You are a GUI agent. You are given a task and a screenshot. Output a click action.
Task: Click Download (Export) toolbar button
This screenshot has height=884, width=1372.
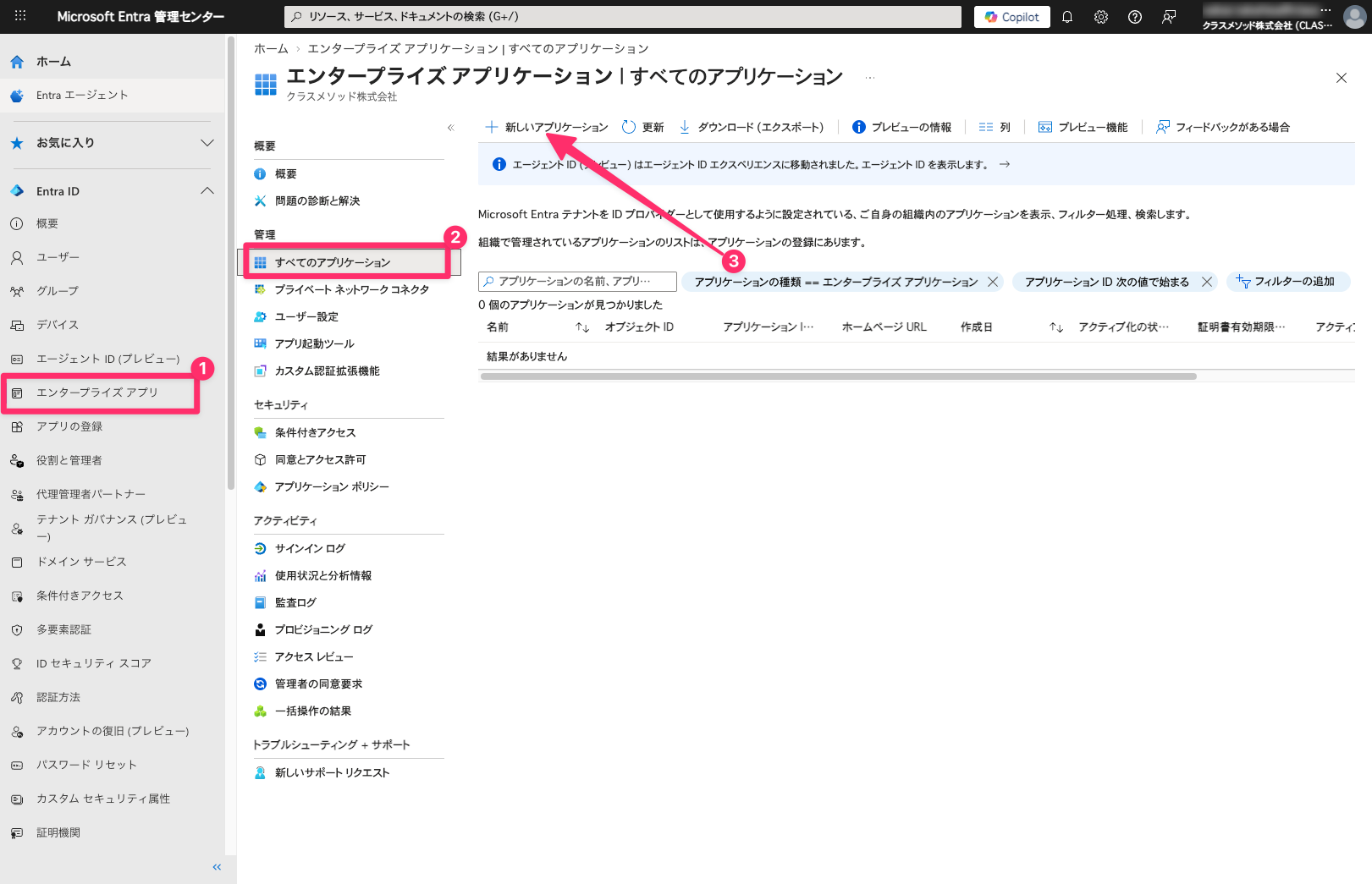pos(752,127)
